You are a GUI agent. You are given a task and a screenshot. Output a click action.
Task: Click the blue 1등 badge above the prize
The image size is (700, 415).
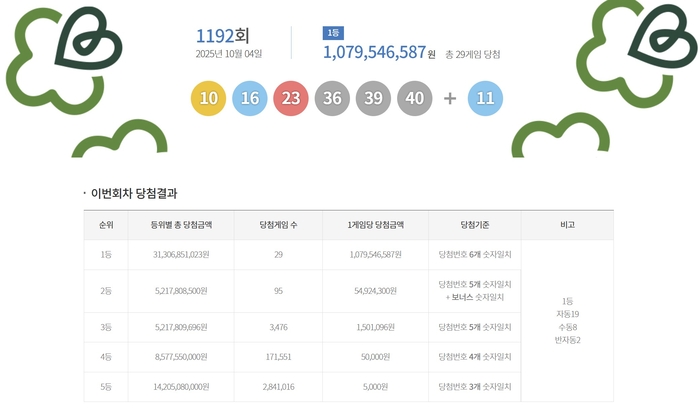pyautogui.click(x=332, y=32)
